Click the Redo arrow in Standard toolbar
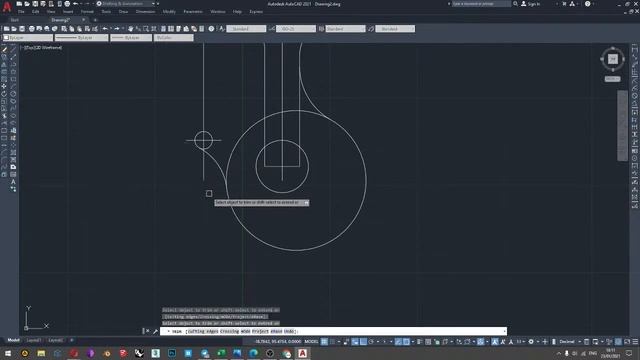Image resolution: width=640 pixels, height=360 pixels. point(117,29)
